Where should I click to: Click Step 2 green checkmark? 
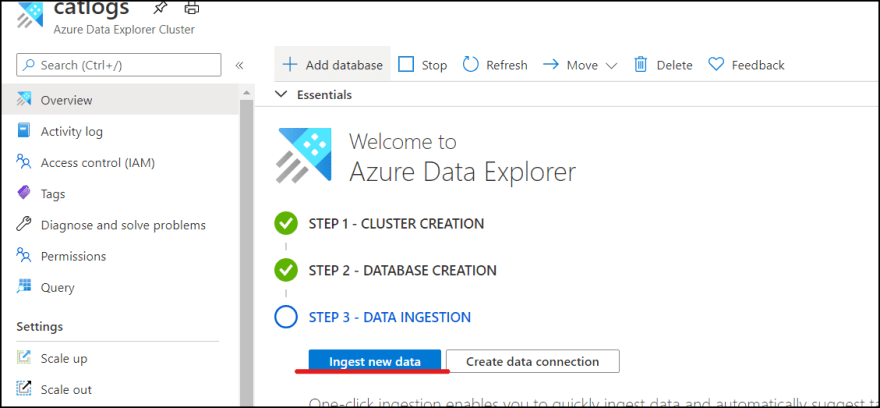286,271
